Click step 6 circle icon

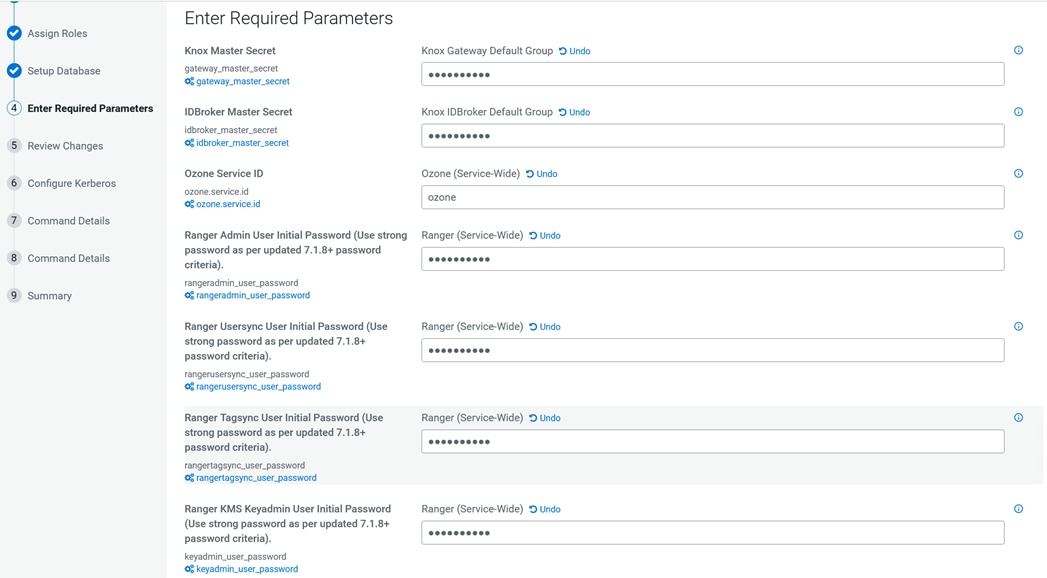(14, 183)
